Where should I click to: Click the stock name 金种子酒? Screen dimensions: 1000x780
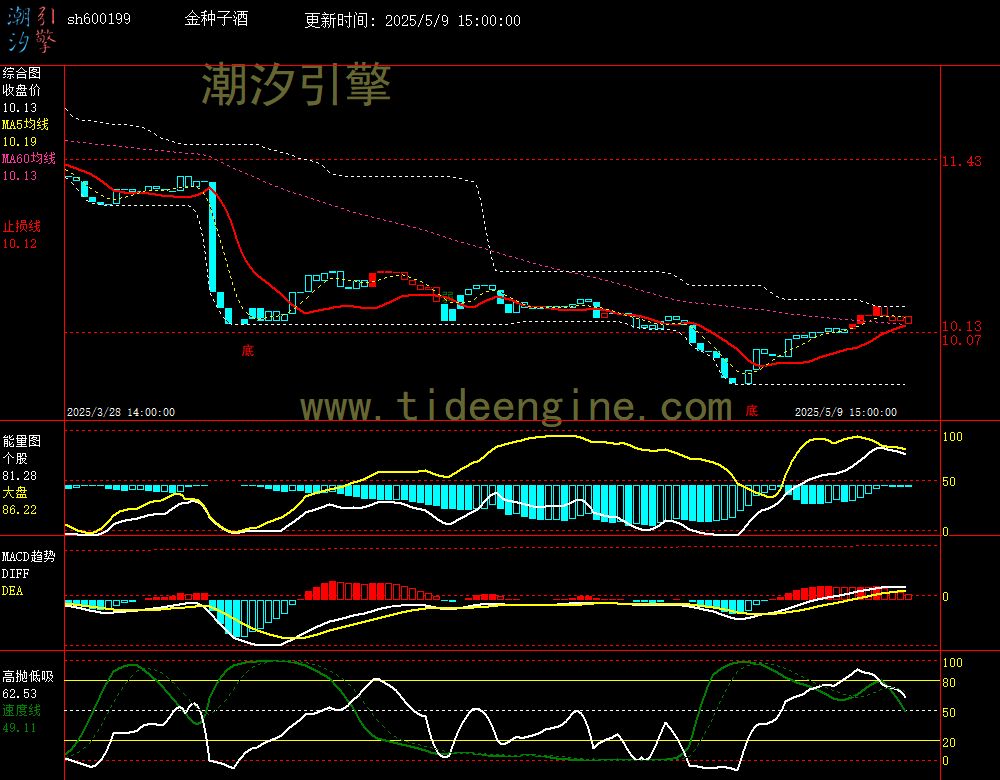(216, 18)
